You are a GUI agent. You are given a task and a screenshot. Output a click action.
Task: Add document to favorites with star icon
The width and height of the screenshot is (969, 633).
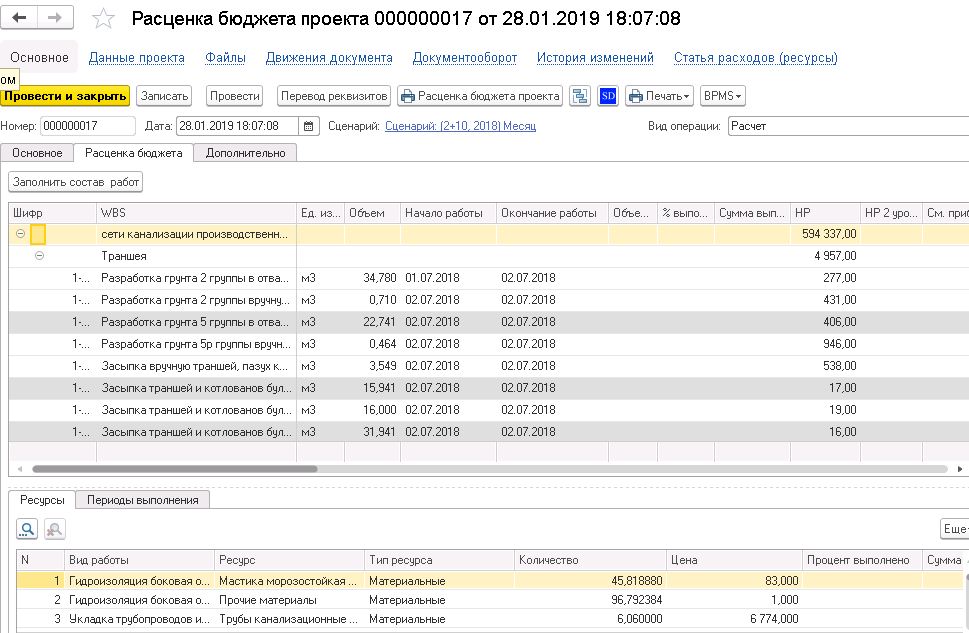click(x=102, y=20)
